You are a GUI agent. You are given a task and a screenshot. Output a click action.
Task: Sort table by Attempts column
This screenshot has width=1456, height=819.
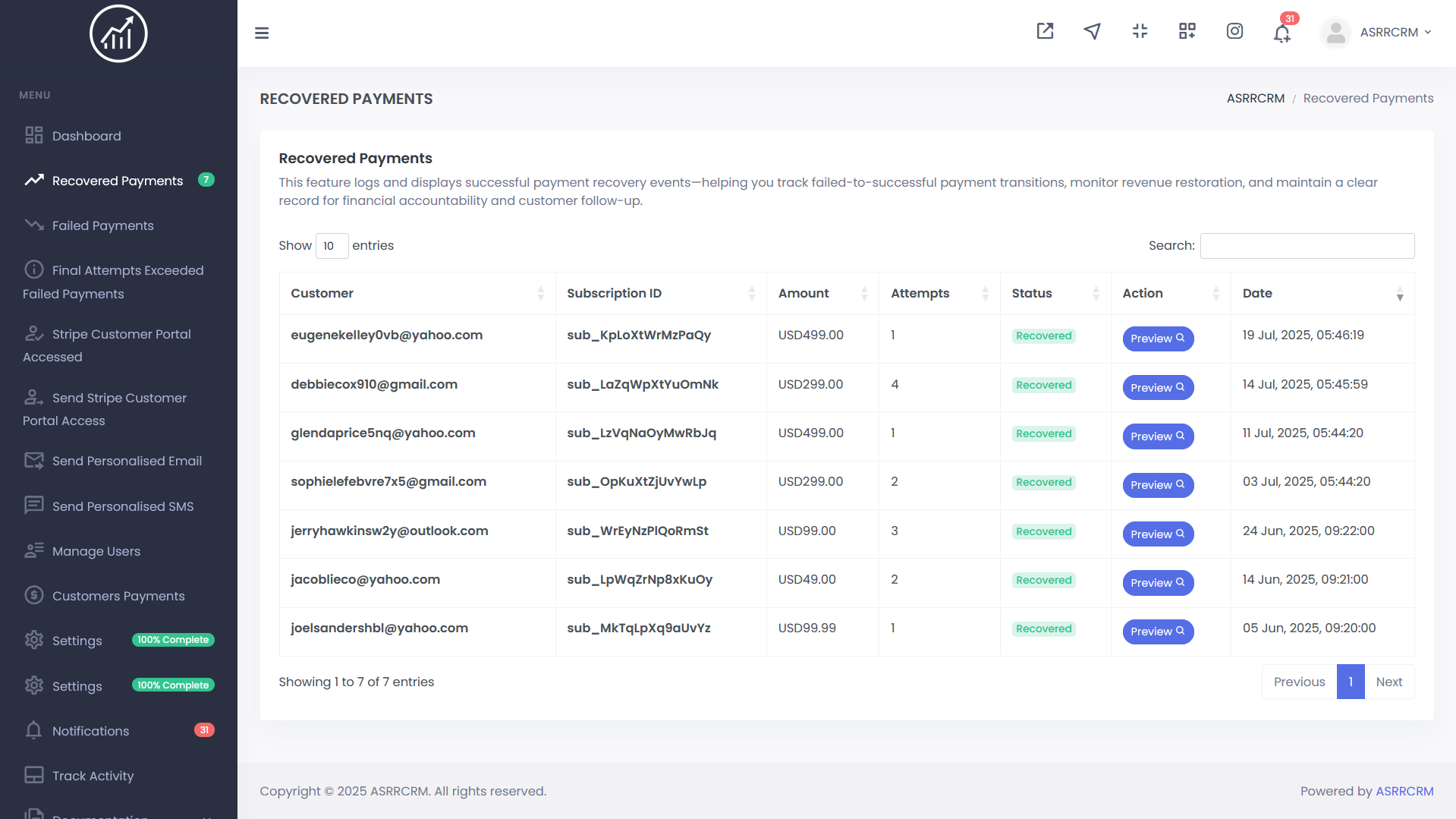pyautogui.click(x=939, y=293)
